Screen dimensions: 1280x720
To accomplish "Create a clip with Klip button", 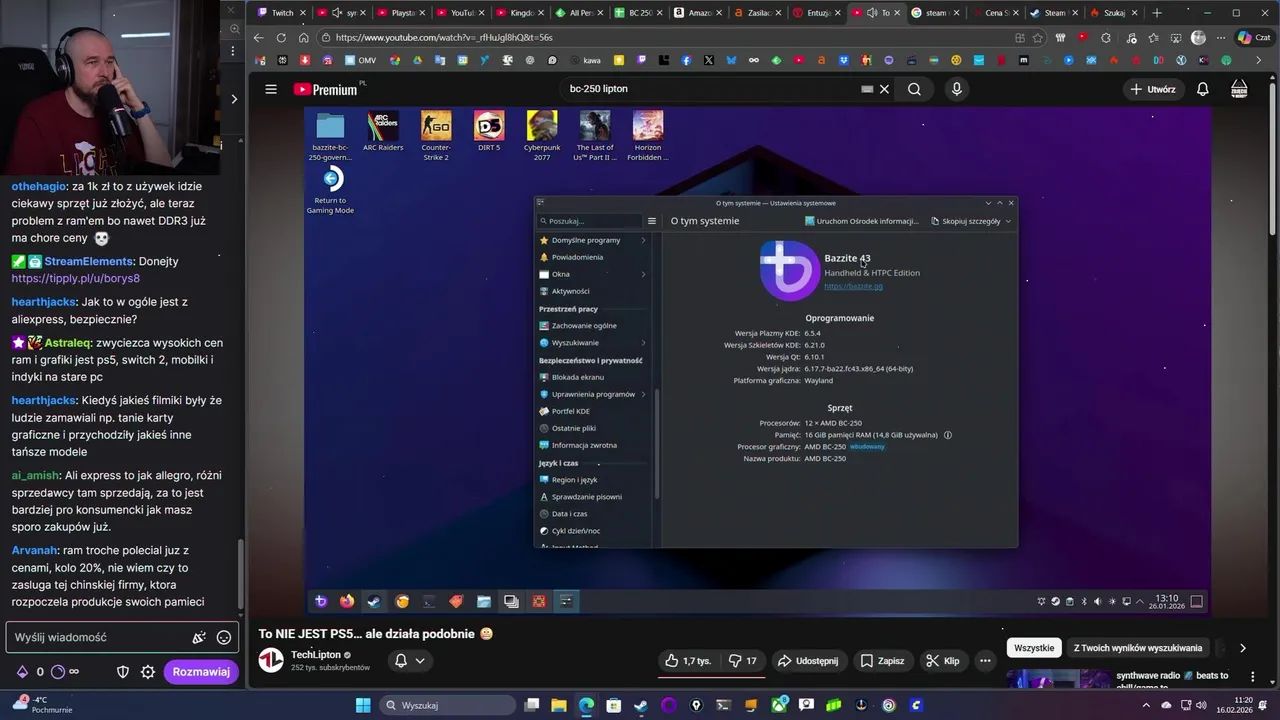I will tap(943, 661).
